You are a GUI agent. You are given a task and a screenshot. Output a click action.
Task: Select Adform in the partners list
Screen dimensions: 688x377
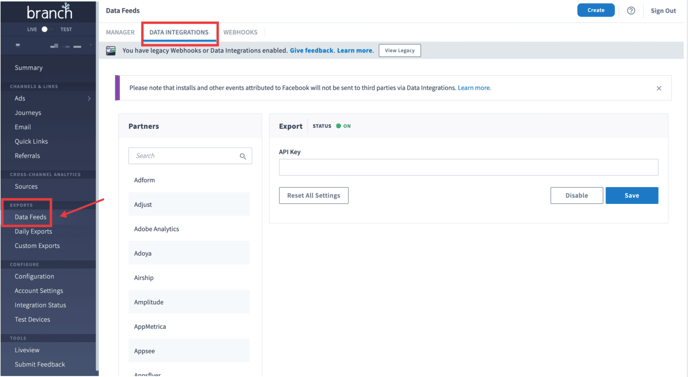pos(189,180)
